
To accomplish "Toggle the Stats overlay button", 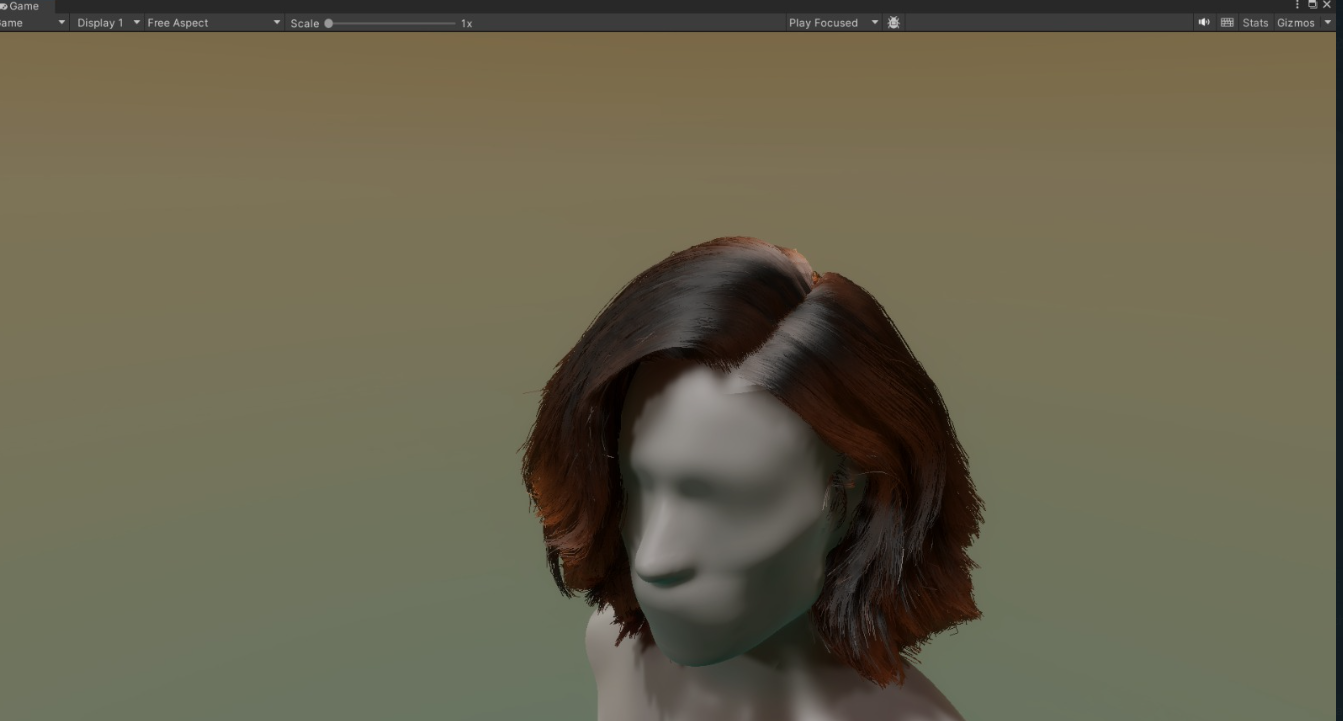I will click(1255, 23).
